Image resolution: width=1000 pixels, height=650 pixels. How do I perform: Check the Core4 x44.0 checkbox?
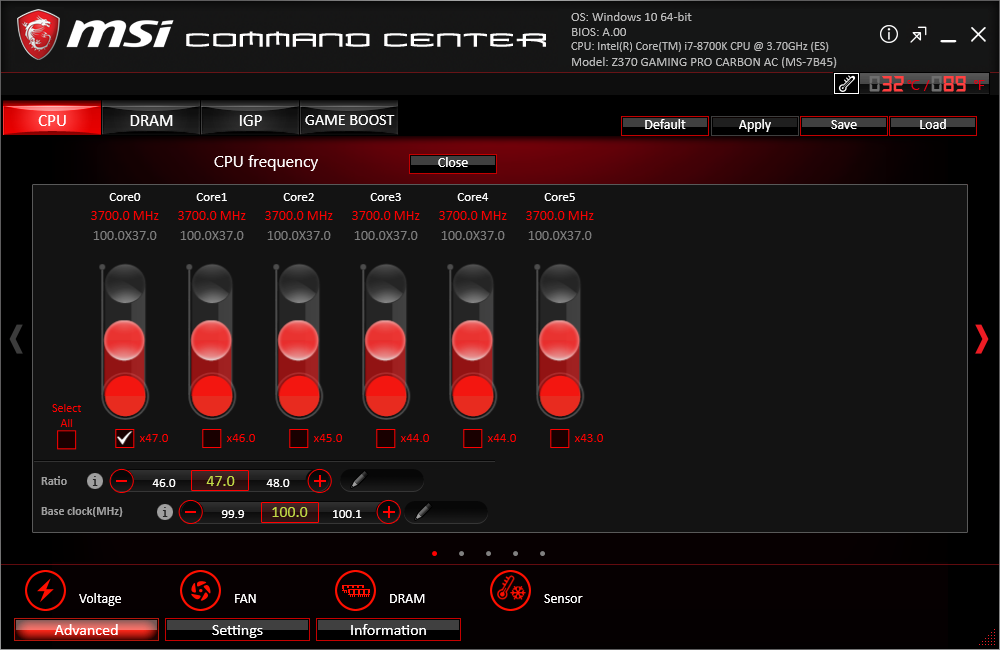coord(472,438)
